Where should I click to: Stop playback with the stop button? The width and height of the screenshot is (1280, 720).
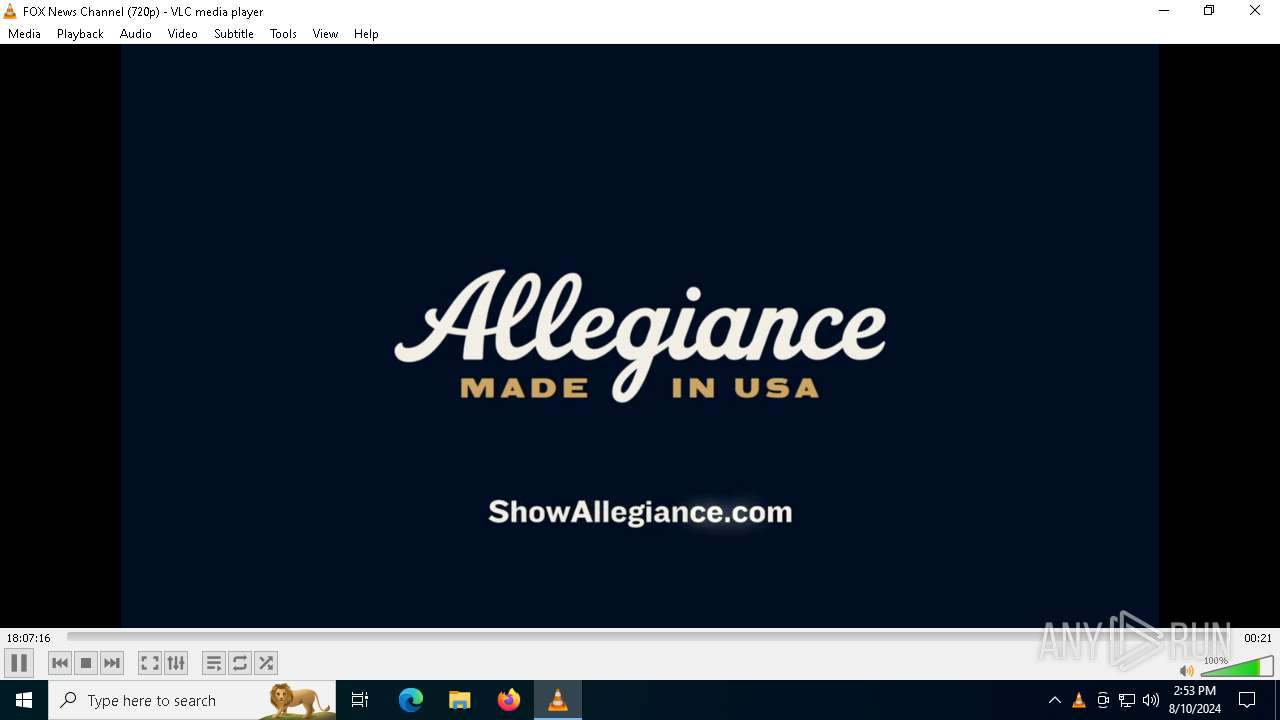click(x=86, y=663)
